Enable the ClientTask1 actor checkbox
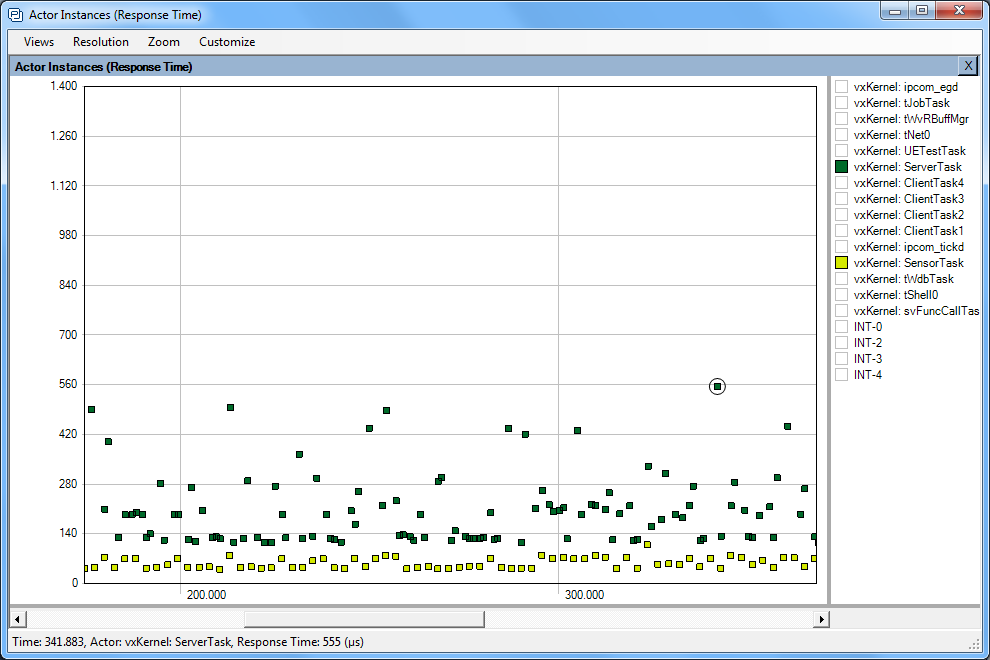Image resolution: width=990 pixels, height=660 pixels. [x=841, y=231]
